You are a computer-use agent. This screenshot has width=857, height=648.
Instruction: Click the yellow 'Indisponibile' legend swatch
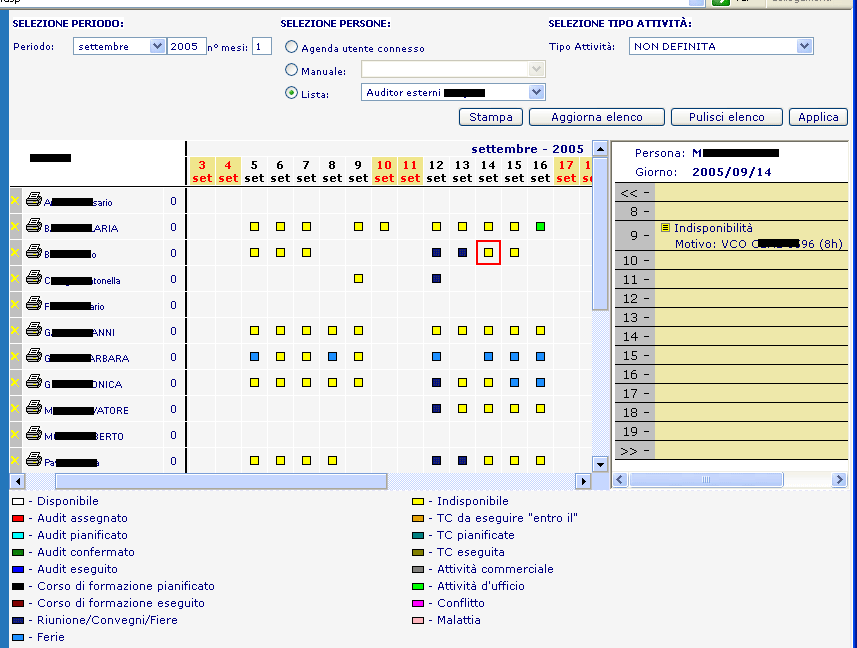click(x=418, y=502)
